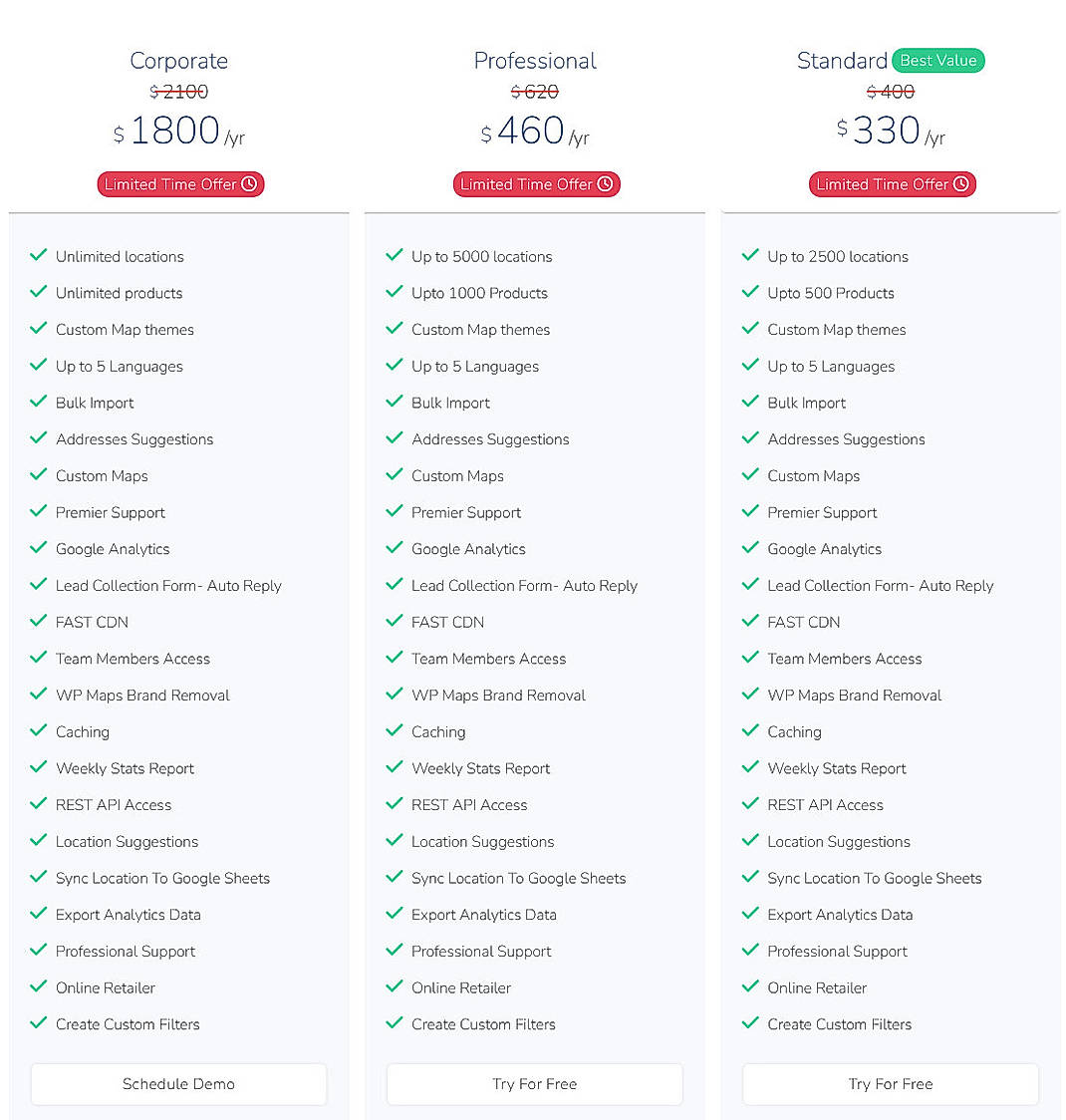This screenshot has height=1120, width=1066.
Task: Click the checkmark next to Up to 5000 locations
Action: coord(395,256)
